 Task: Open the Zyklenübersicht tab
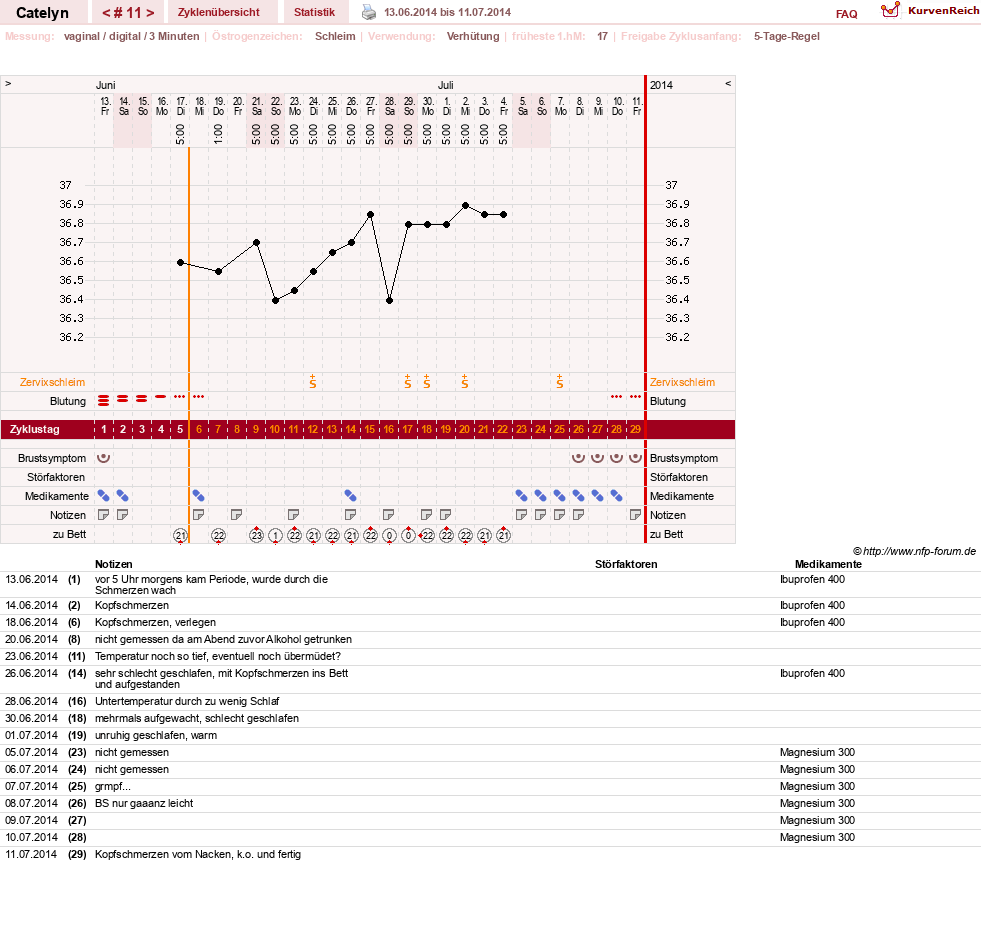pos(218,12)
